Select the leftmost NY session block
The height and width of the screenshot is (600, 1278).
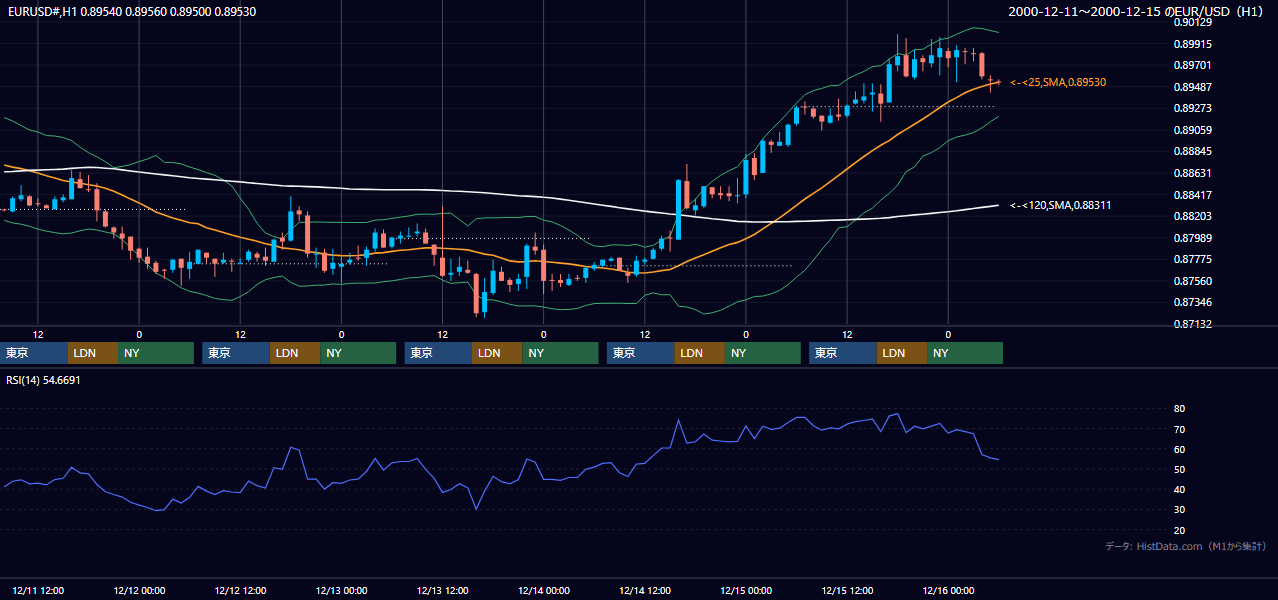(155, 353)
